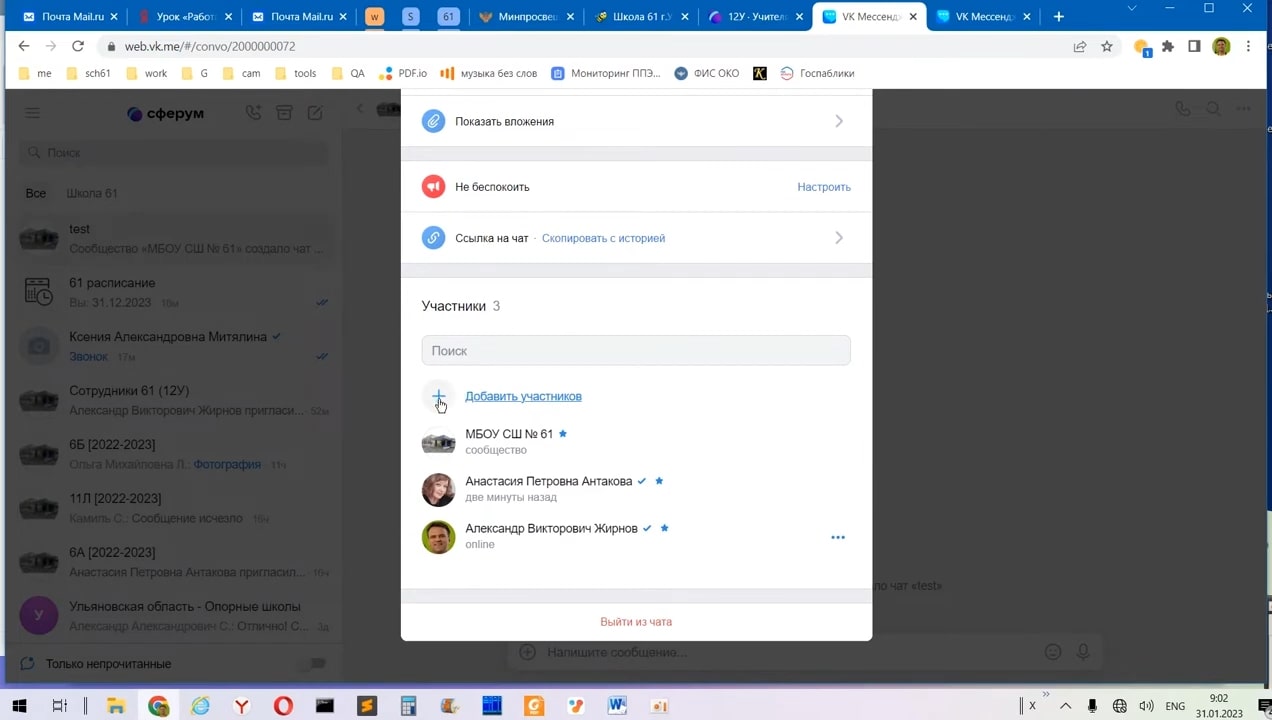Click the red Не беспокоить megaphone icon
This screenshot has height=720, width=1272.
coord(433,187)
